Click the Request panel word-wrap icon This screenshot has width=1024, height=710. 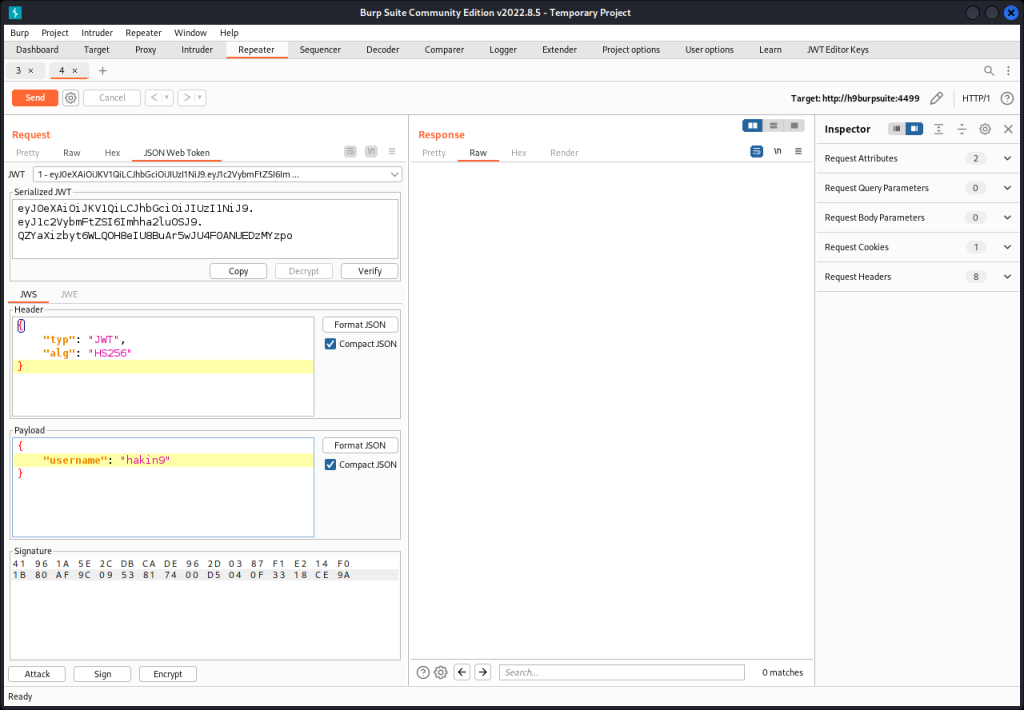point(351,152)
